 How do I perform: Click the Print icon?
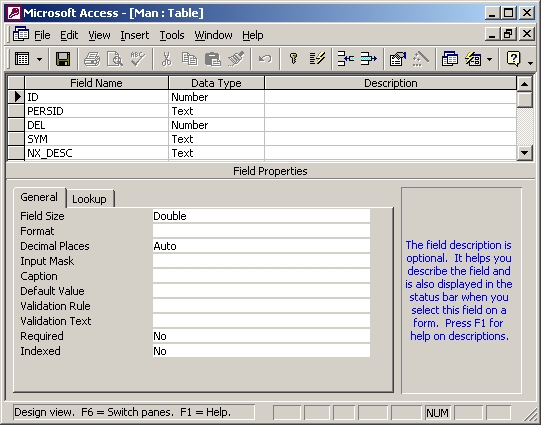pyautogui.click(x=92, y=59)
